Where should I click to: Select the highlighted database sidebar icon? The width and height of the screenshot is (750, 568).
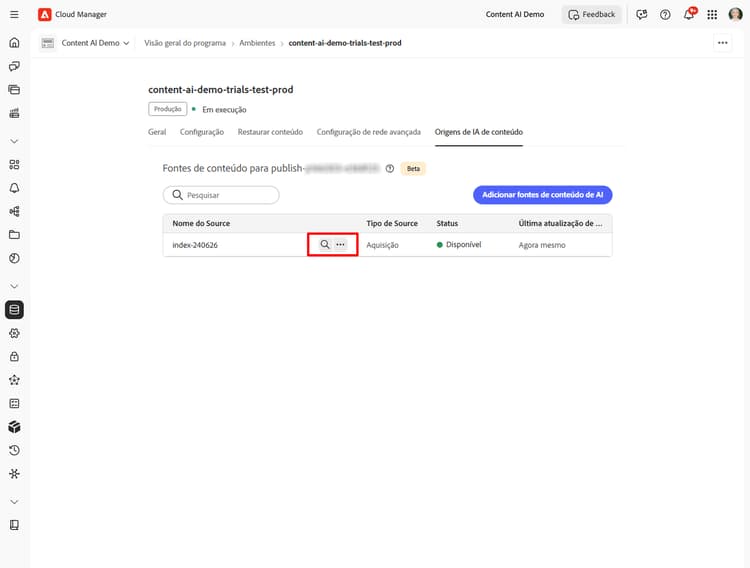coord(14,310)
